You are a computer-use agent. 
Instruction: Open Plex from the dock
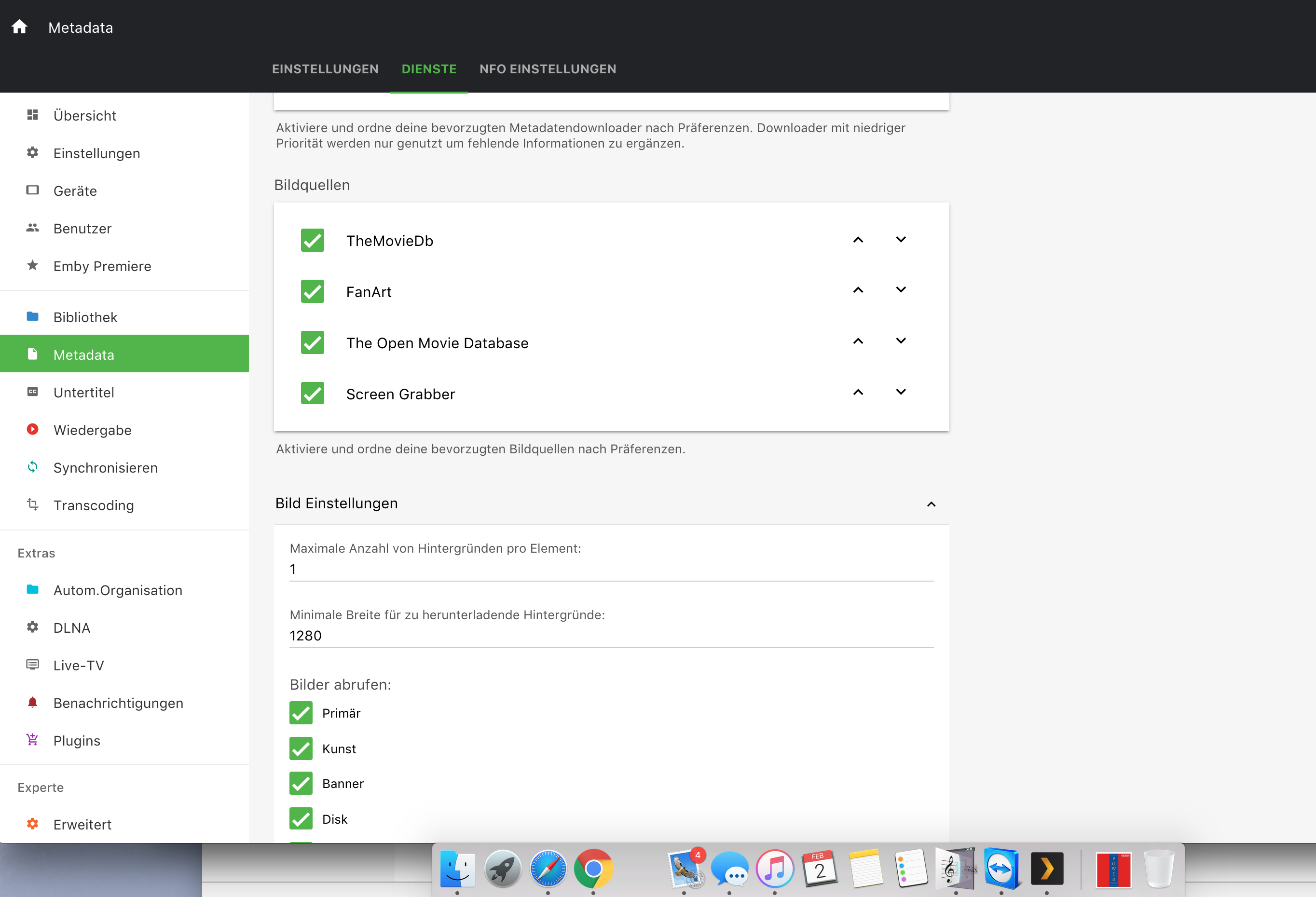click(1046, 868)
